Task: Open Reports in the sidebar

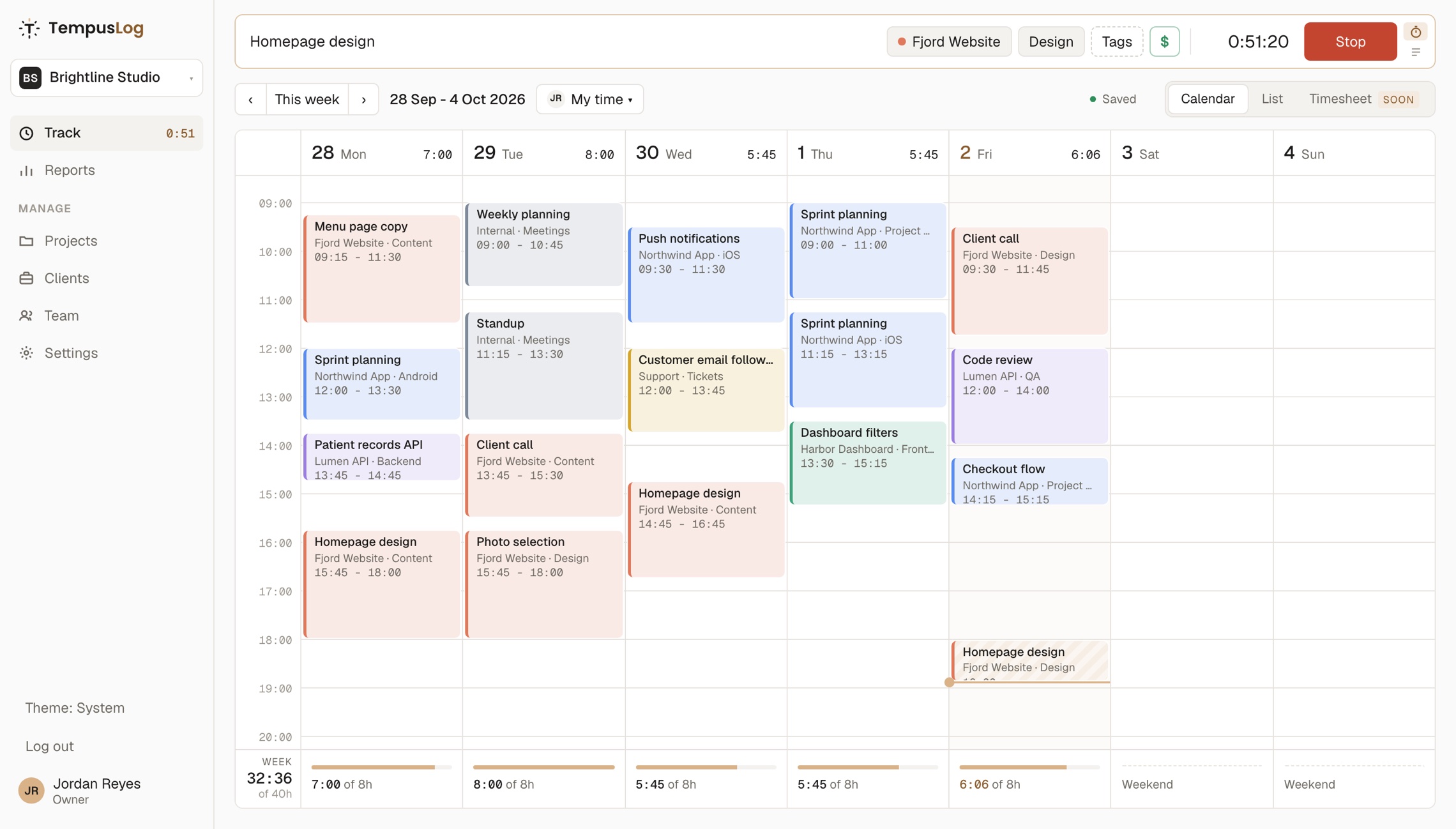Action: tap(107, 171)
